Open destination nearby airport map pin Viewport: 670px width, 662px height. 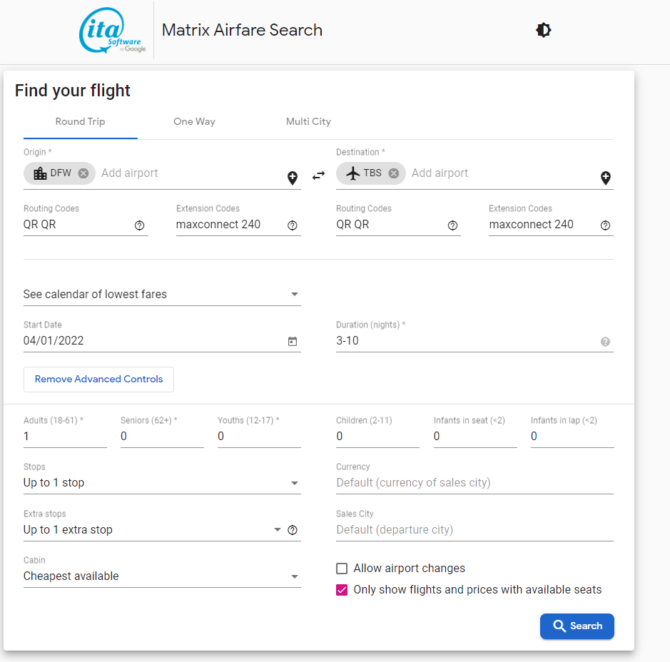(x=605, y=178)
